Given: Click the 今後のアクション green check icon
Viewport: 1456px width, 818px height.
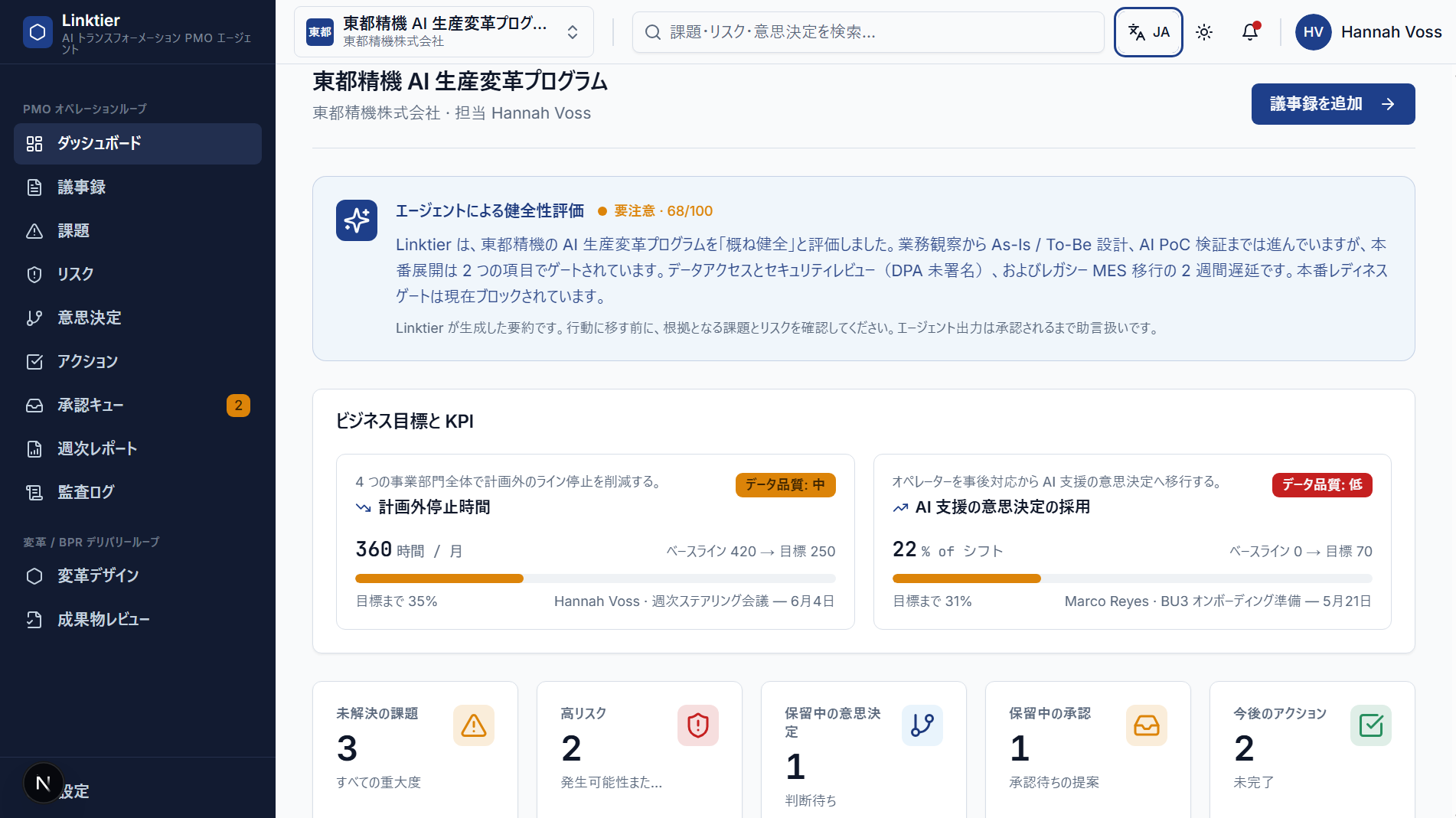Looking at the screenshot, I should [x=1371, y=725].
